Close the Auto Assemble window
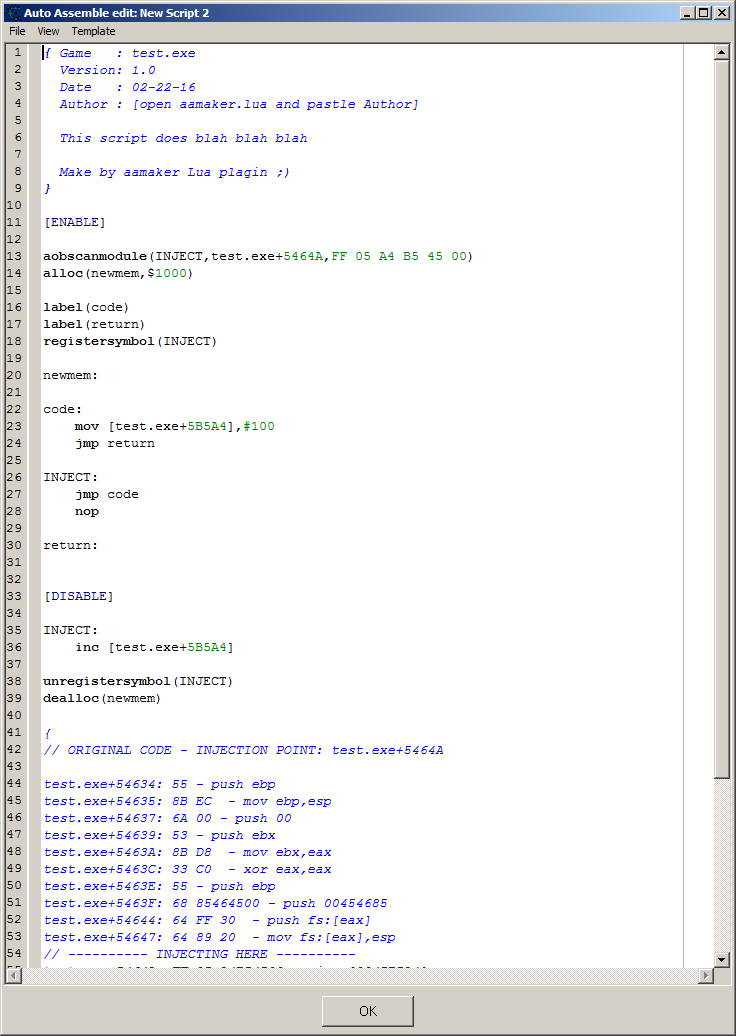This screenshot has height=1036, width=736. [721, 13]
